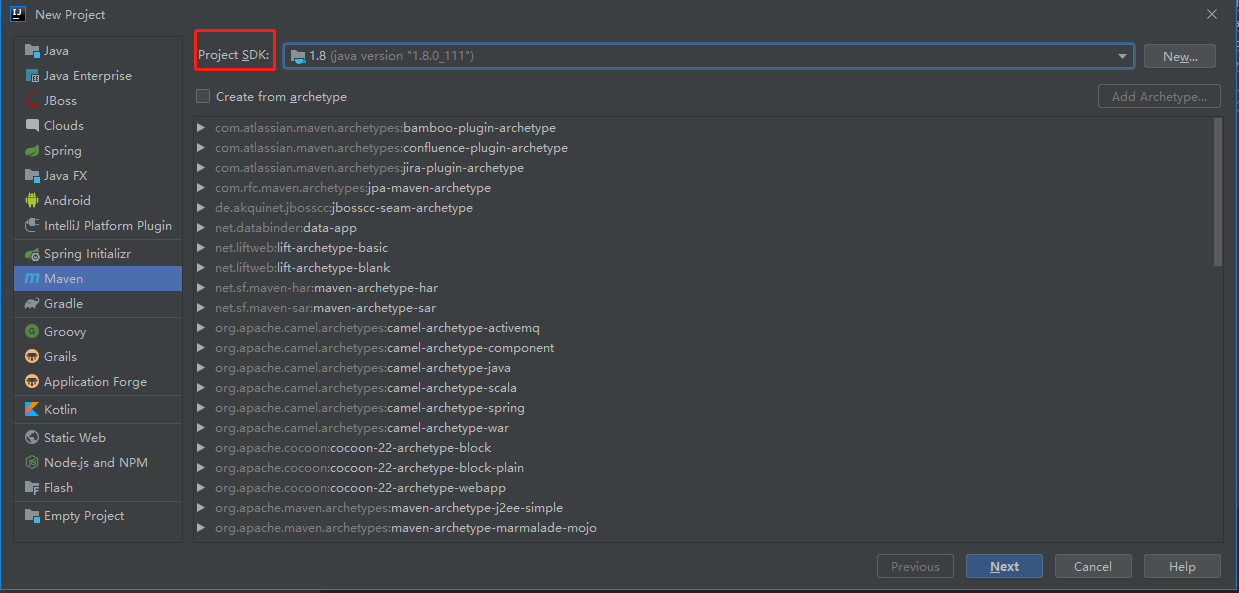Select Java Enterprise project type
Viewport: 1239px width, 593px height.
click(x=87, y=76)
